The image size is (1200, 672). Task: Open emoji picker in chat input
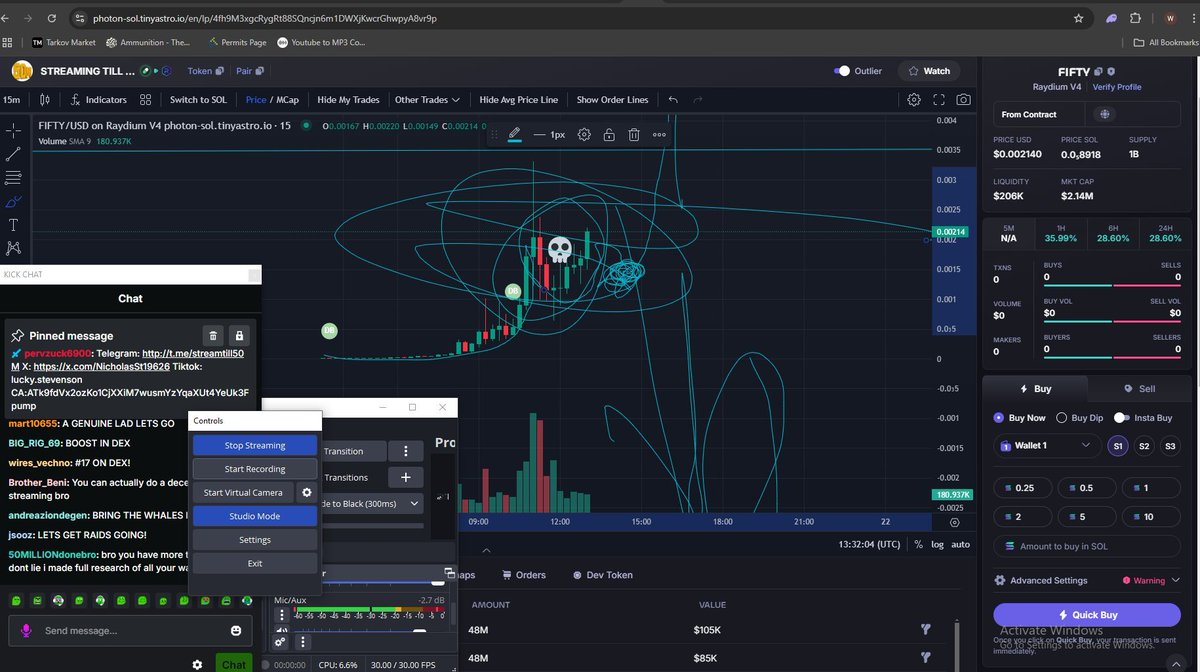tap(236, 631)
